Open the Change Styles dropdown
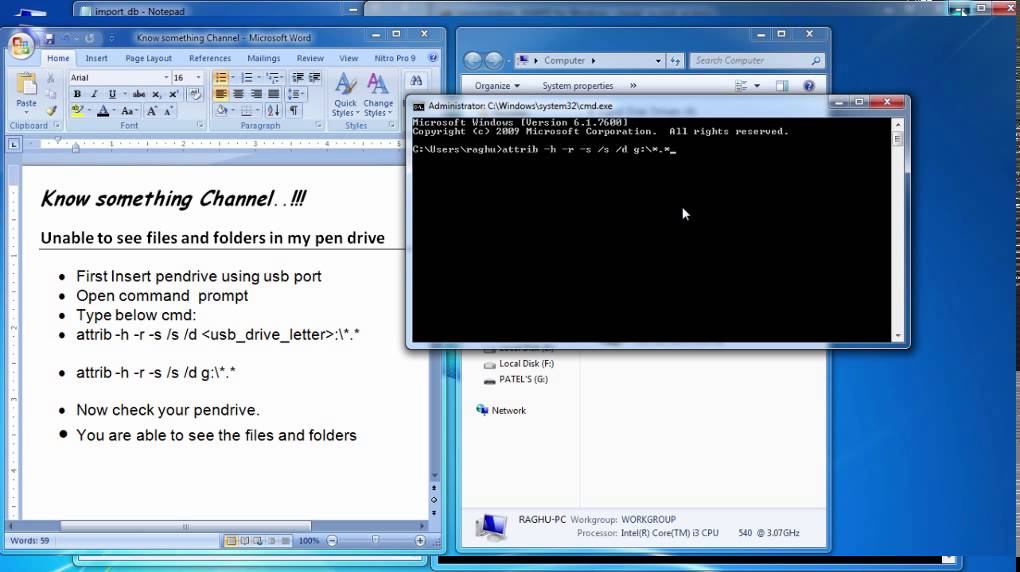Screen dimensions: 1020x572 coord(378,95)
